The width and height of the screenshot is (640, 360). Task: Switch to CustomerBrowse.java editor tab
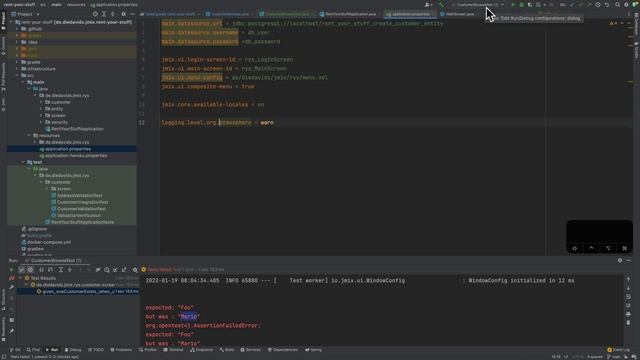pos(229,14)
